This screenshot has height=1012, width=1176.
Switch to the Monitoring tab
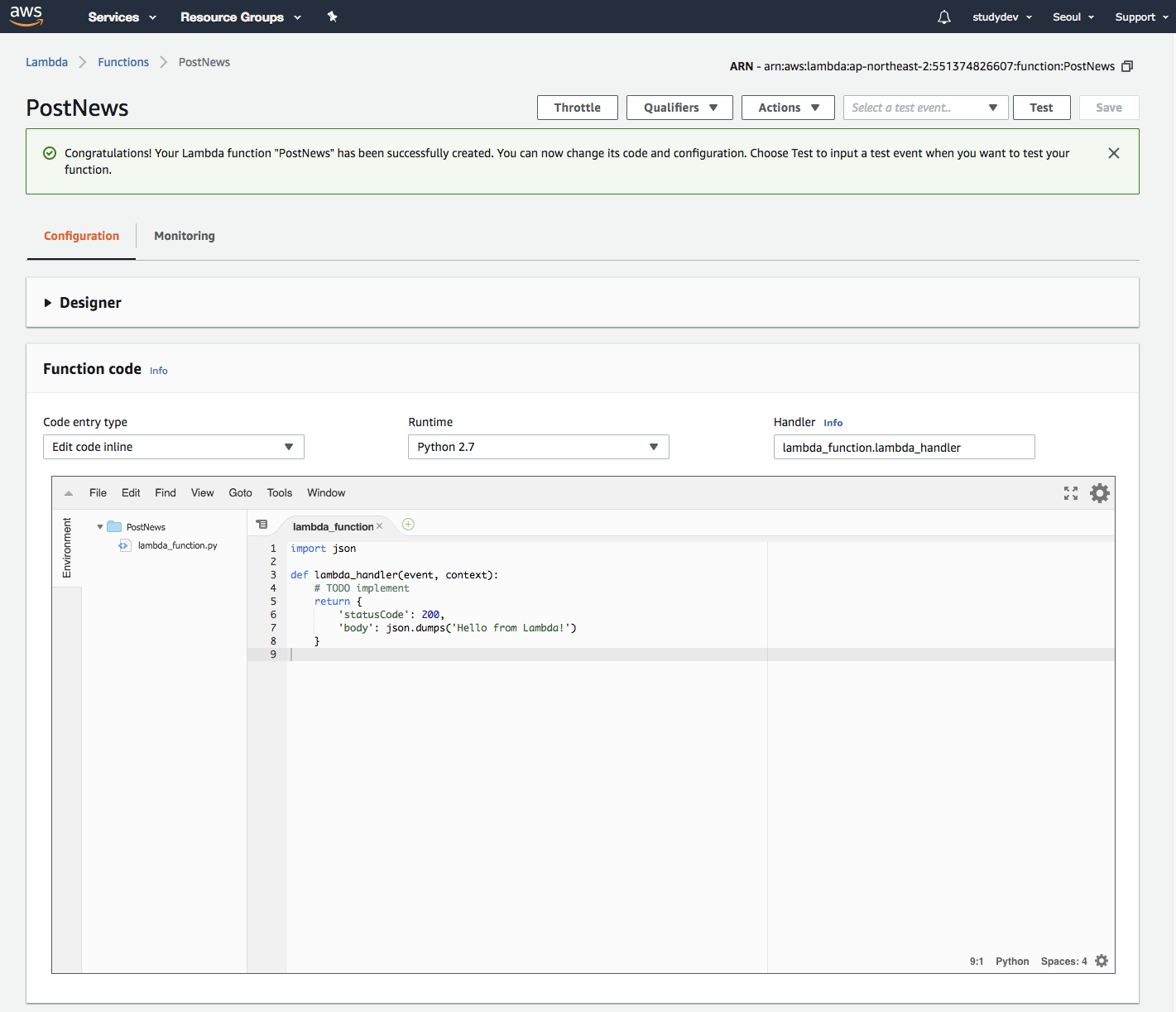click(x=185, y=236)
